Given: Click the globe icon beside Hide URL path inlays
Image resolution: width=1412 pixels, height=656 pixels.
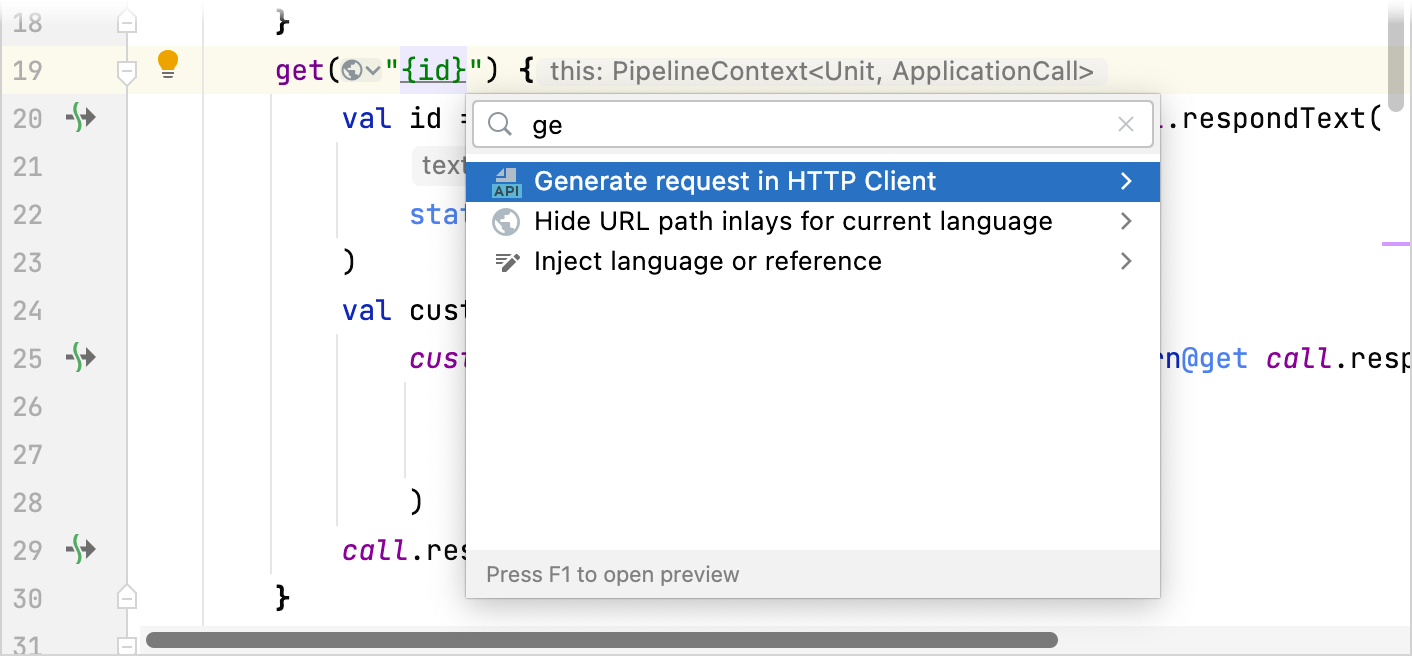Looking at the screenshot, I should [506, 221].
